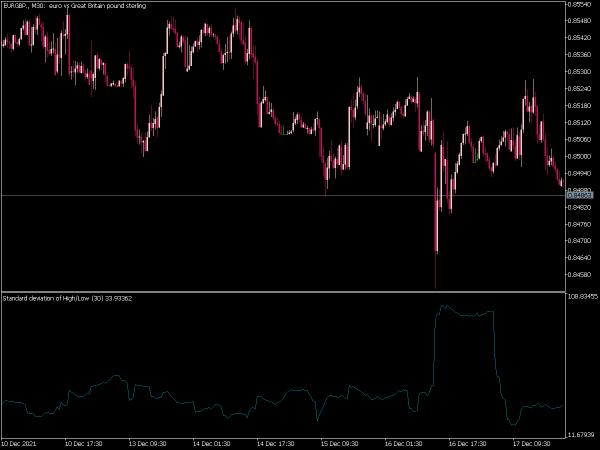Click the EURGBP M30 chart title text
600x450 pixels.
point(75,6)
